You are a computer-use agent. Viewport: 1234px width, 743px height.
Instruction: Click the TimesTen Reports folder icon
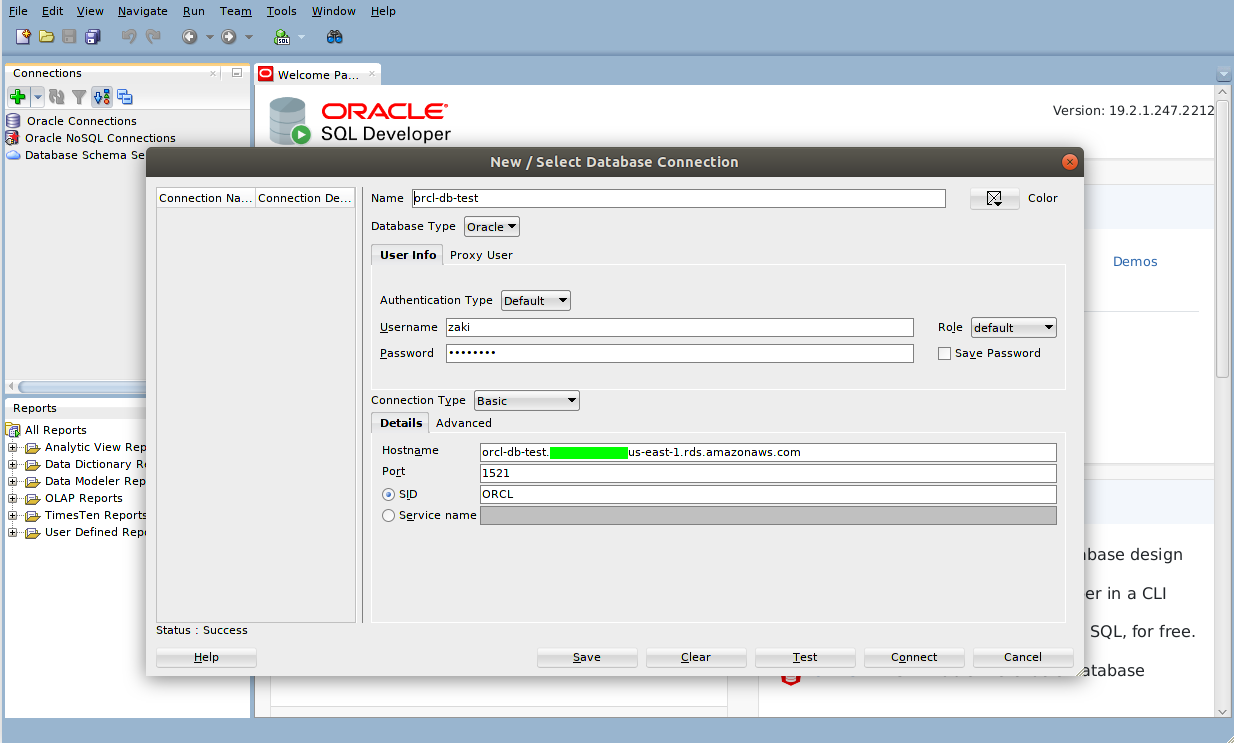(32, 515)
